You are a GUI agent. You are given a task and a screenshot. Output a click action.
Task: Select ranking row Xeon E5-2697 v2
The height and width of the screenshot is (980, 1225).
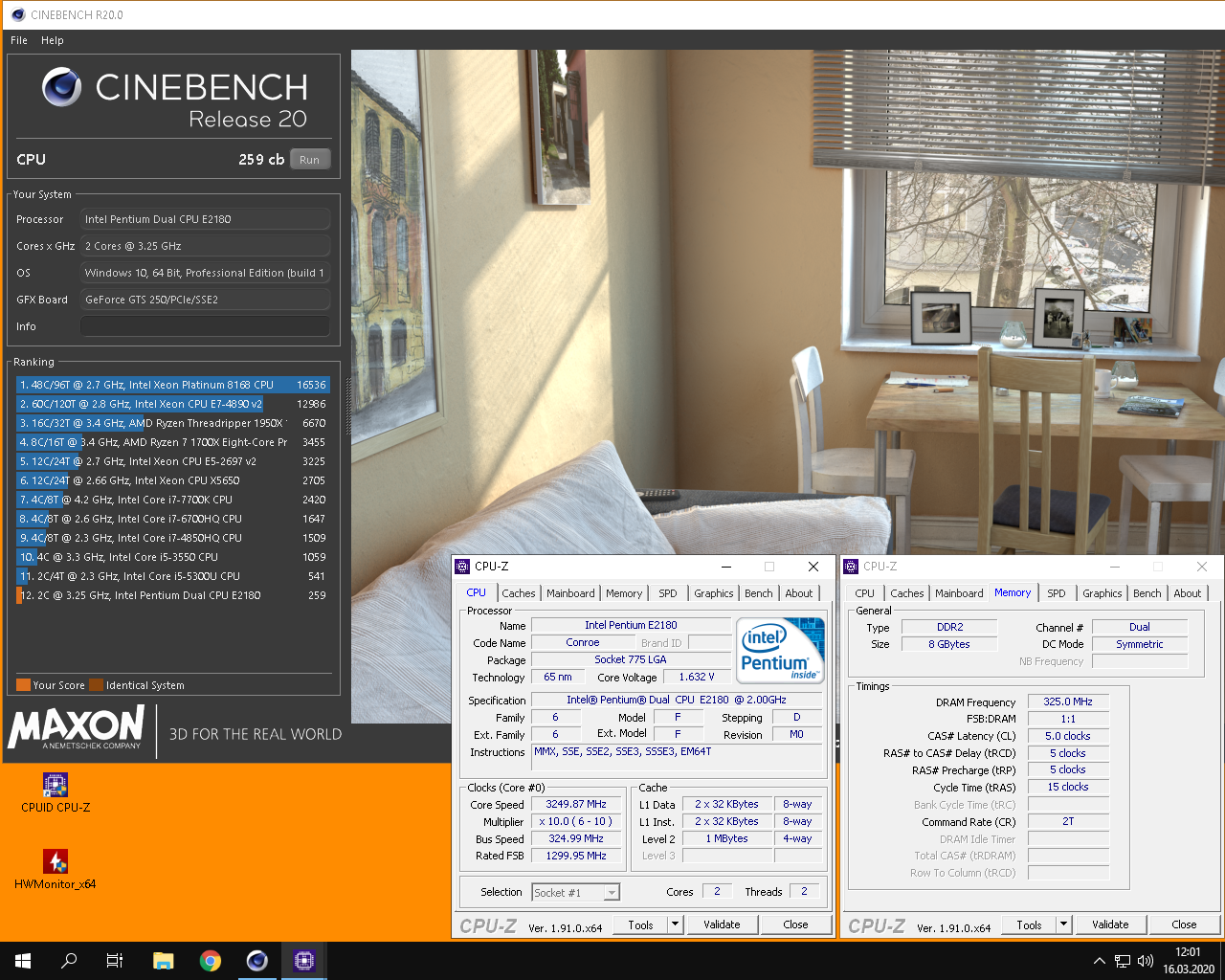tap(173, 461)
